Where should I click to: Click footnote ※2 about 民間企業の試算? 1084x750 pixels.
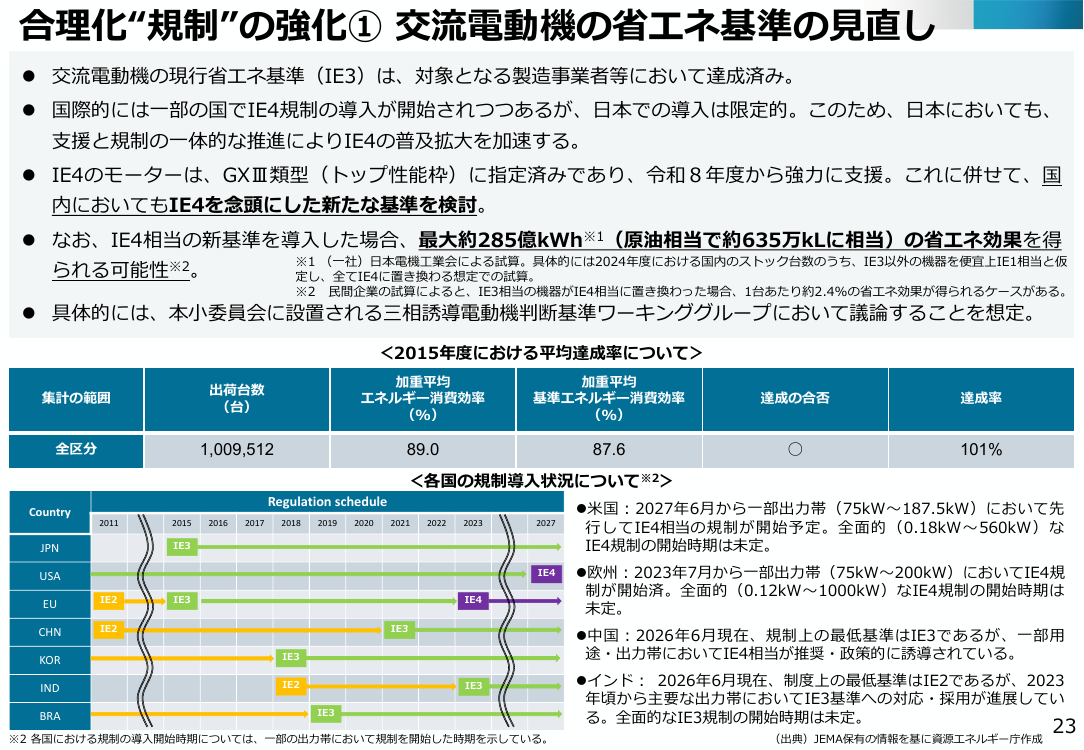point(682,291)
